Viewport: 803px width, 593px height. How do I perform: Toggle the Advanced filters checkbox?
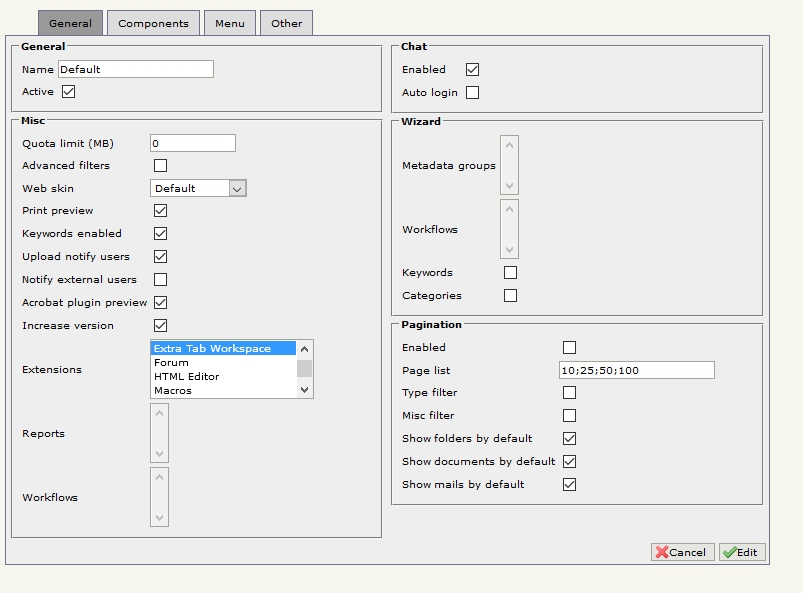[x=160, y=165]
